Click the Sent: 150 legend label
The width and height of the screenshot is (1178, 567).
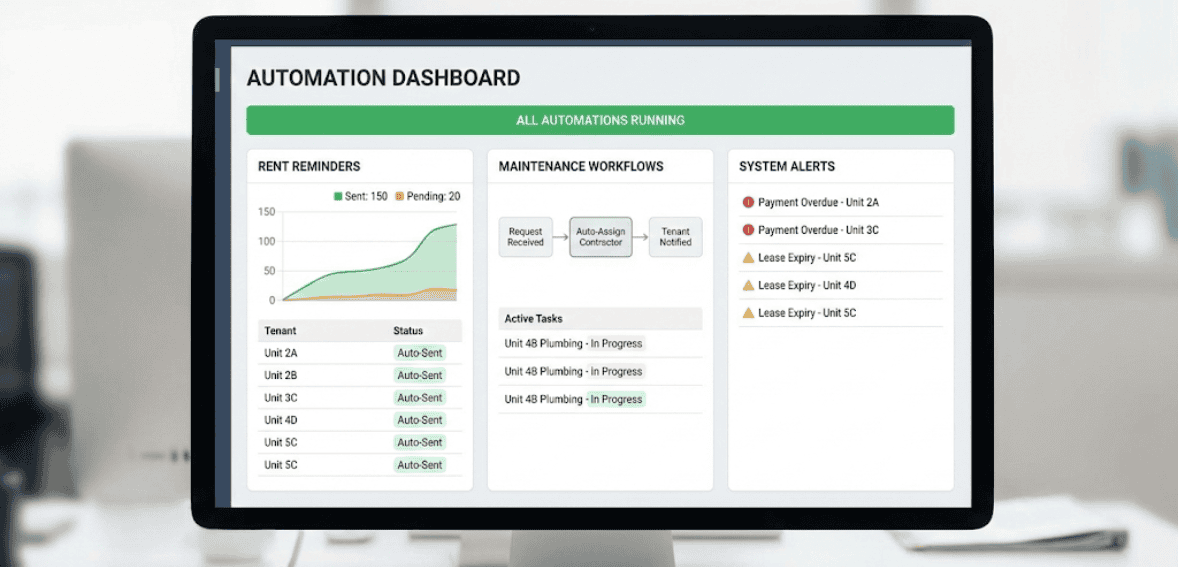coord(366,197)
